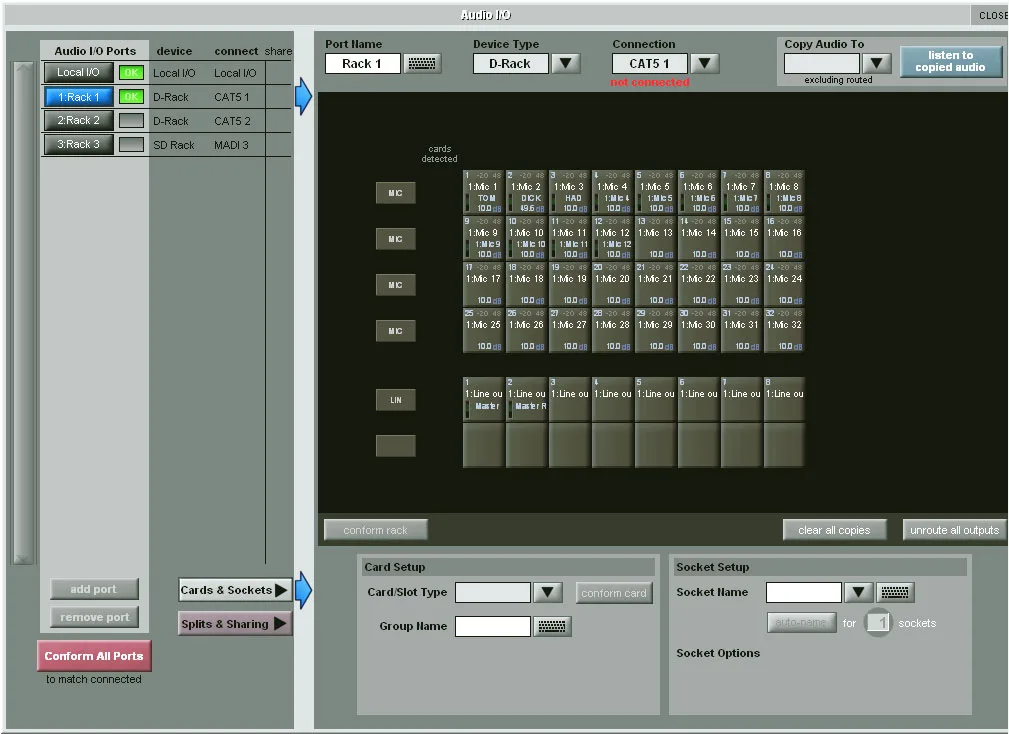The height and width of the screenshot is (734, 1009).
Task: Select the 1:Mic 32 socket
Action: [x=784, y=330]
